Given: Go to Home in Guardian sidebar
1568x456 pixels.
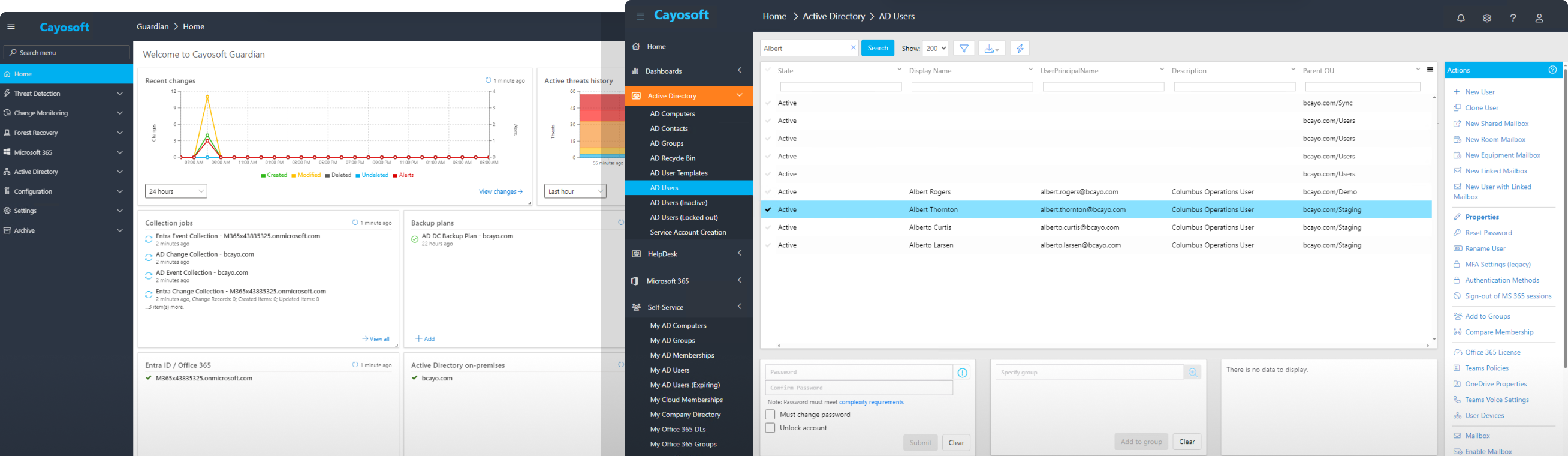Looking at the screenshot, I should [67, 74].
